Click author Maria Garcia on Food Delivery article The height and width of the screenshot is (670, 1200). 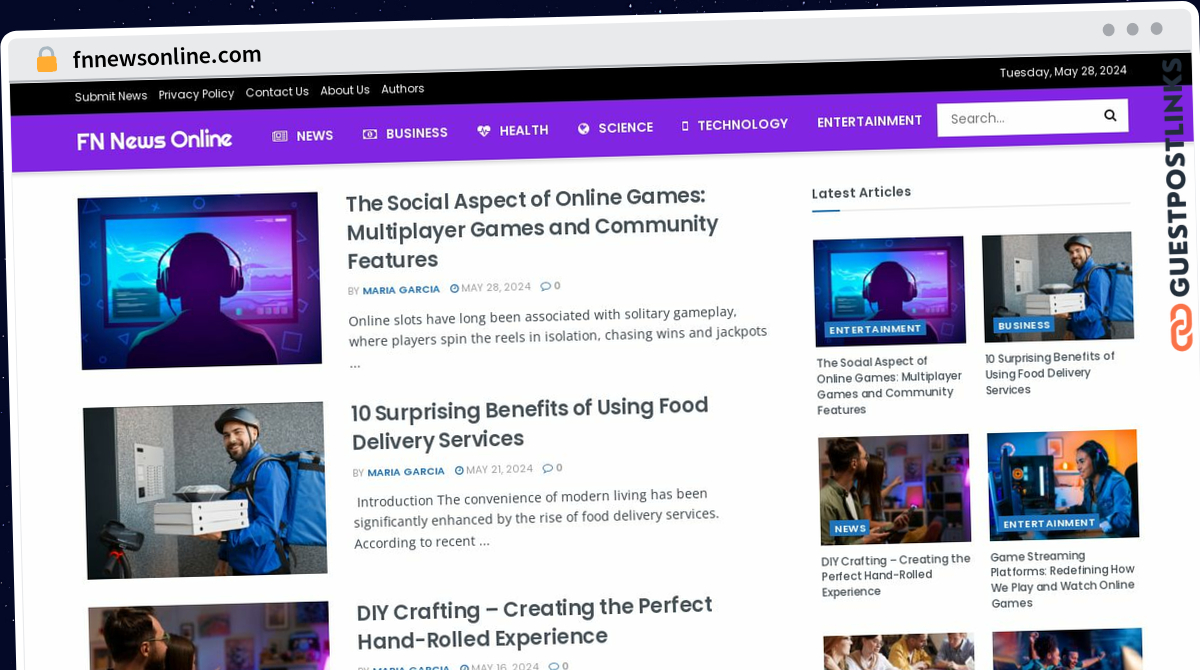(406, 472)
